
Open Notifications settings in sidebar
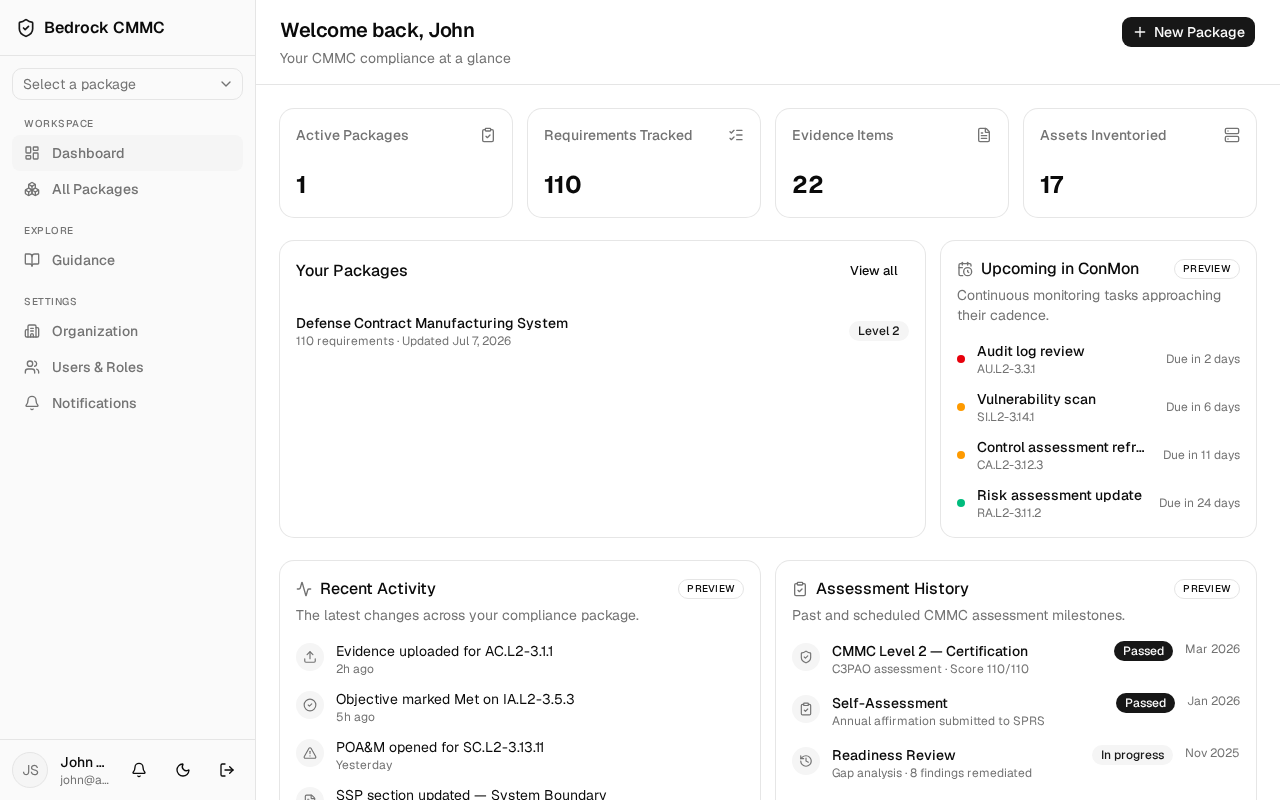(127, 403)
